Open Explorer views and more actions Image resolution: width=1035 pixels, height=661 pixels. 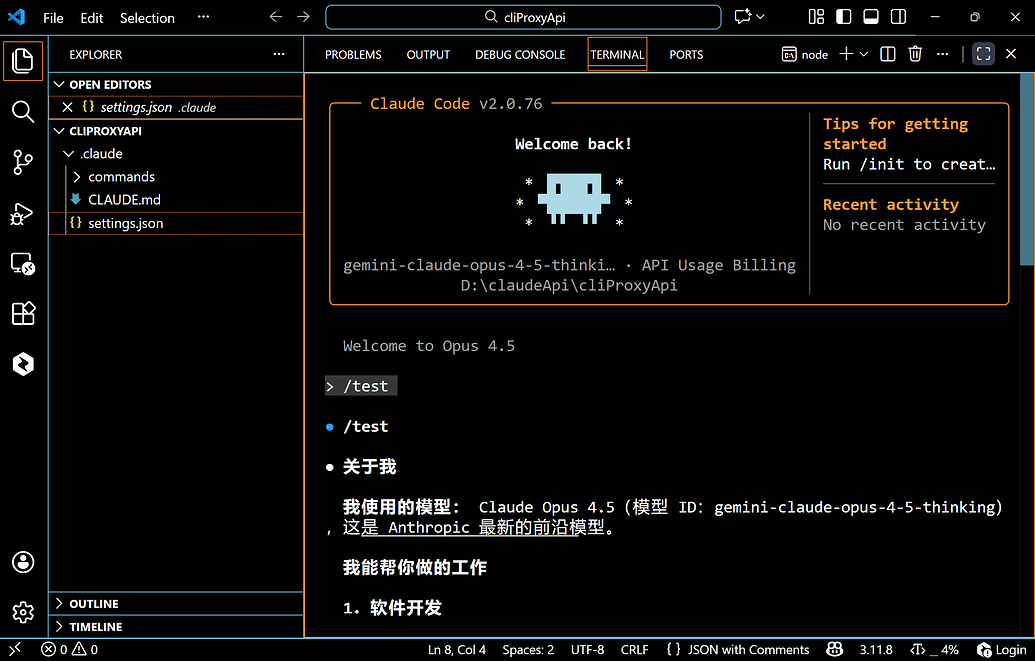(279, 54)
